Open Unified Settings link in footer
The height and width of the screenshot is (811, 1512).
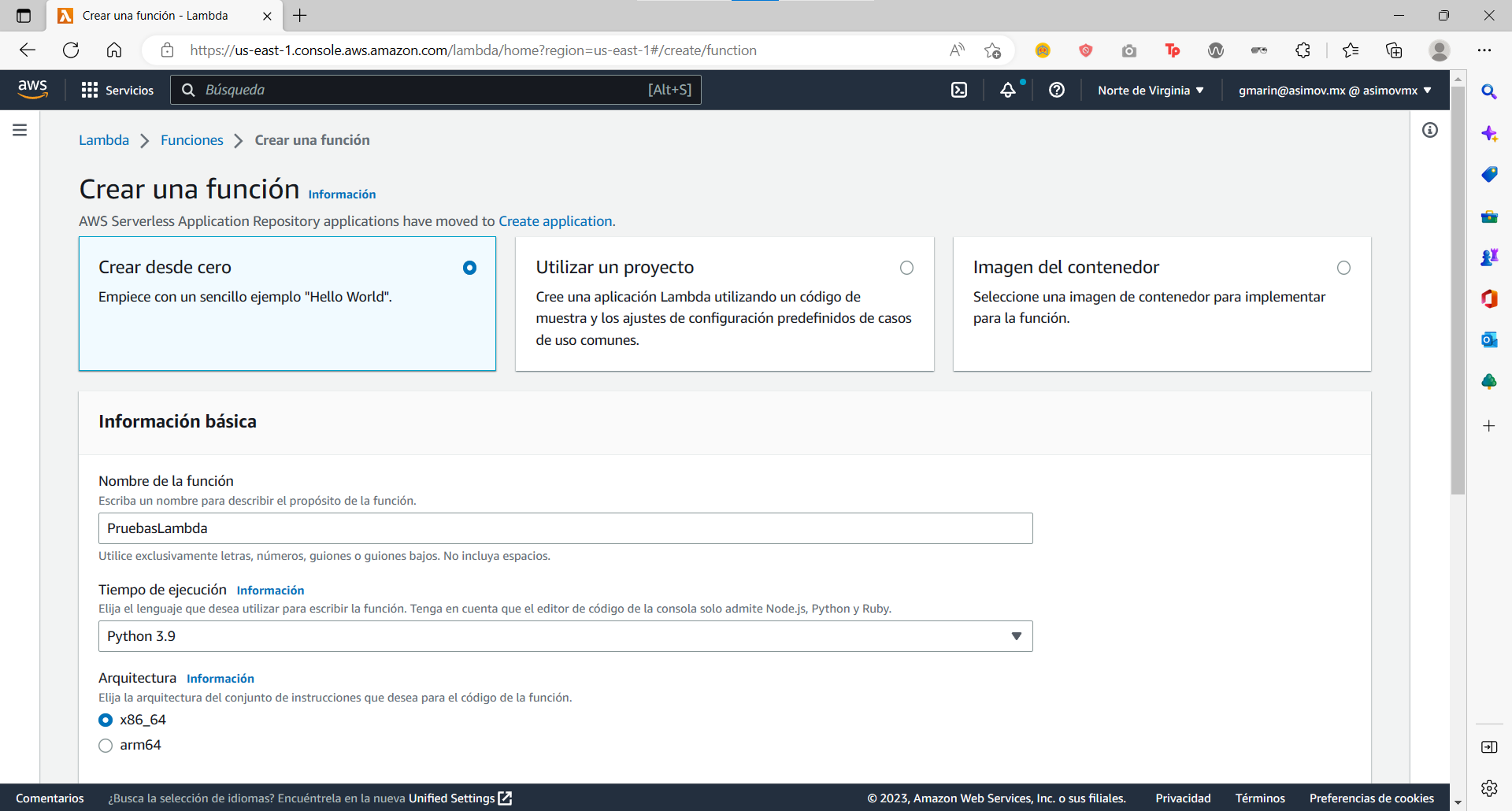pos(460,798)
